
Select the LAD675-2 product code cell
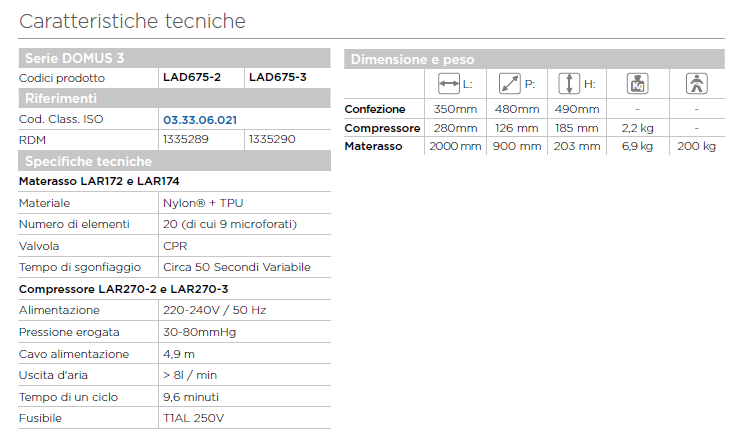[x=192, y=78]
